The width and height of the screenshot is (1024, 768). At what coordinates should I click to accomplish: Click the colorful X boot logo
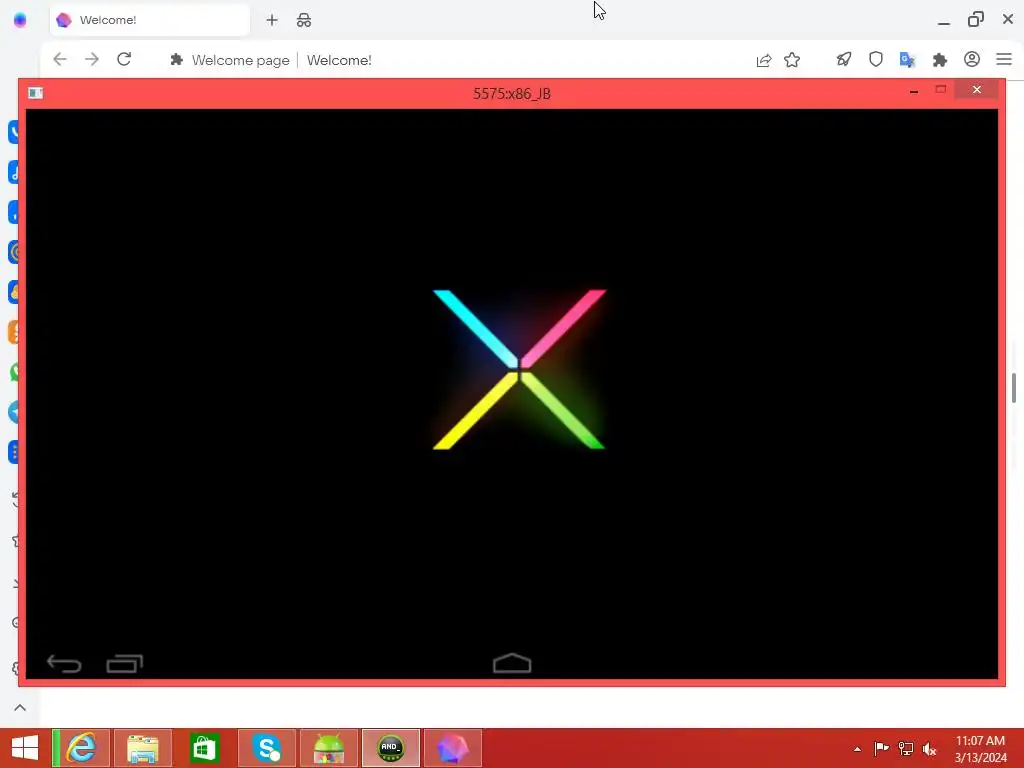(x=519, y=370)
